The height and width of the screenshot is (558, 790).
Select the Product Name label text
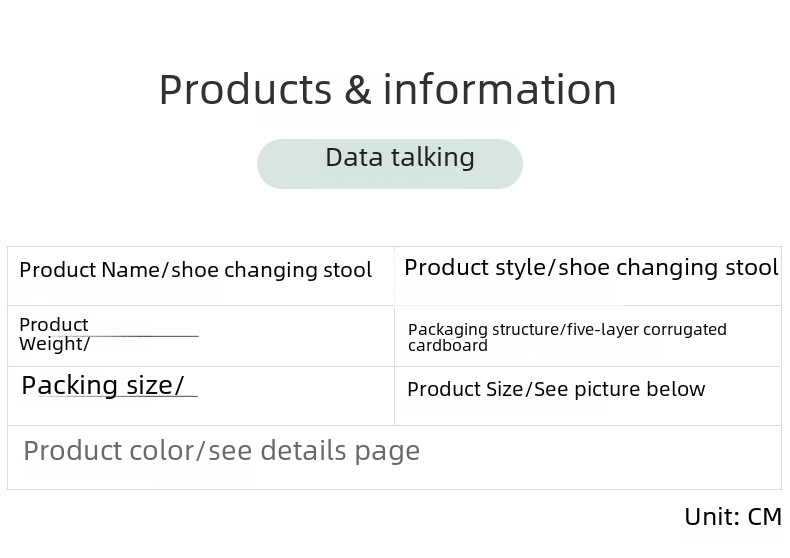tap(88, 270)
